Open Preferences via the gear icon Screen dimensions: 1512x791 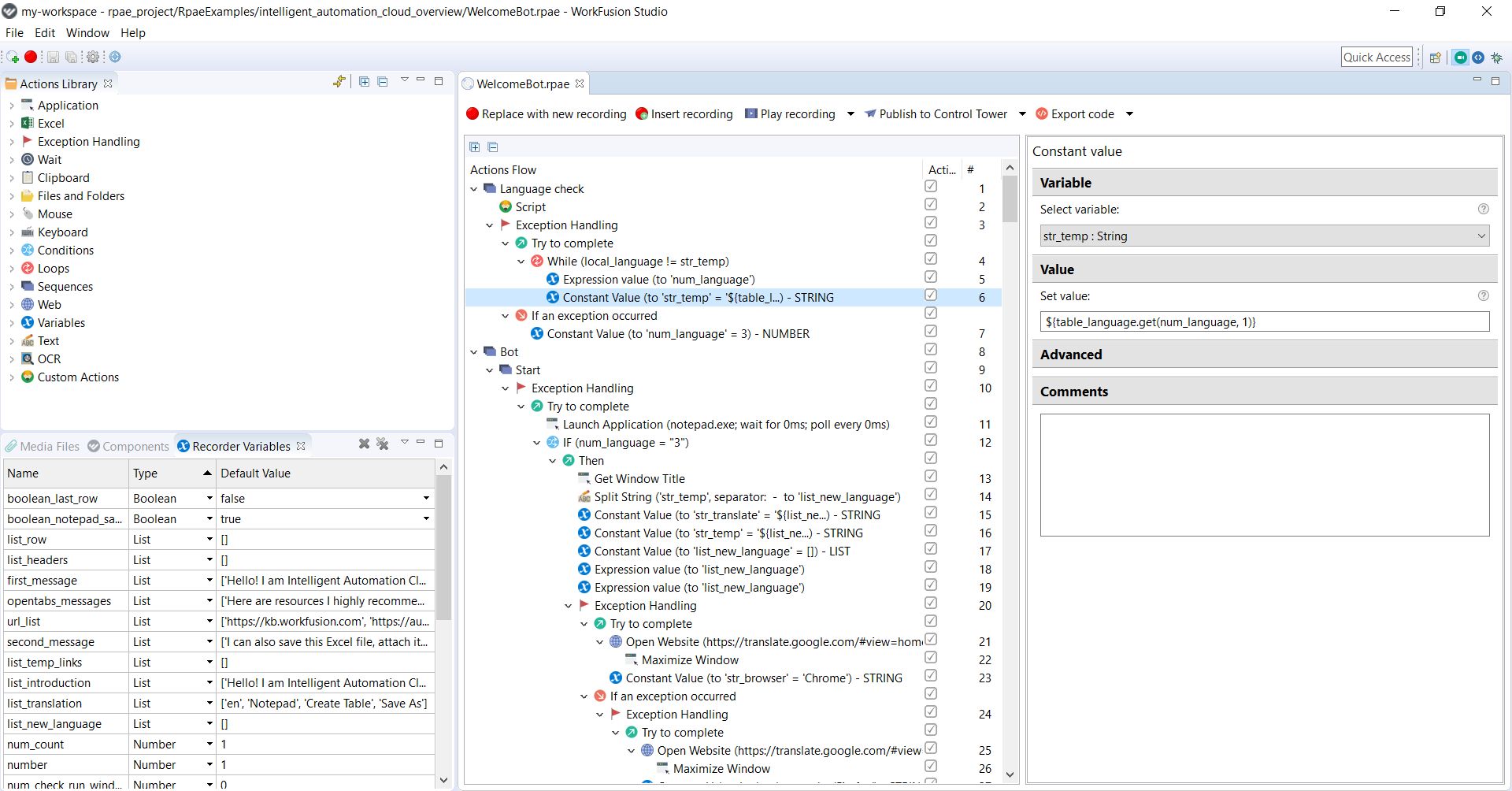[93, 57]
